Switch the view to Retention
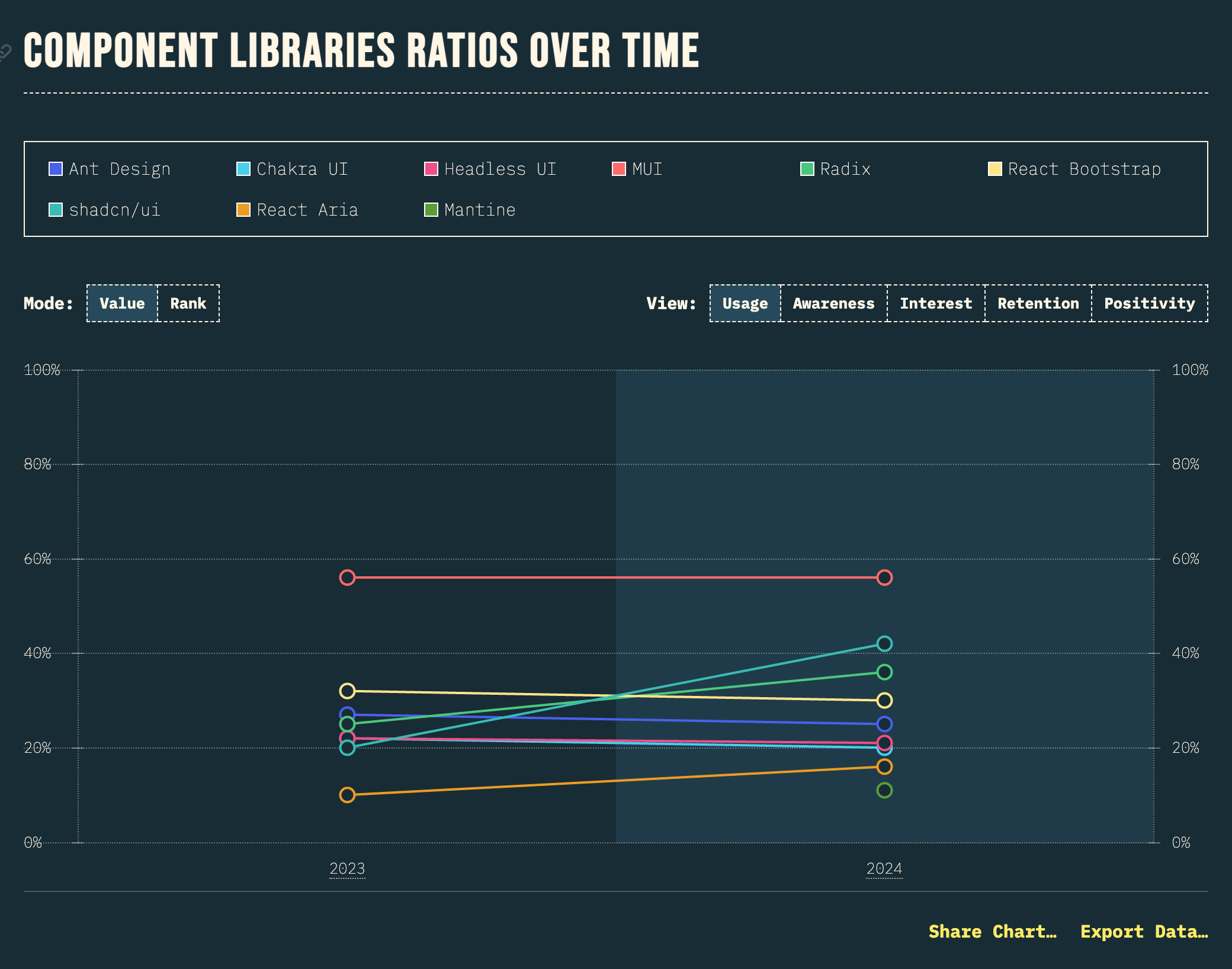 (1038, 303)
